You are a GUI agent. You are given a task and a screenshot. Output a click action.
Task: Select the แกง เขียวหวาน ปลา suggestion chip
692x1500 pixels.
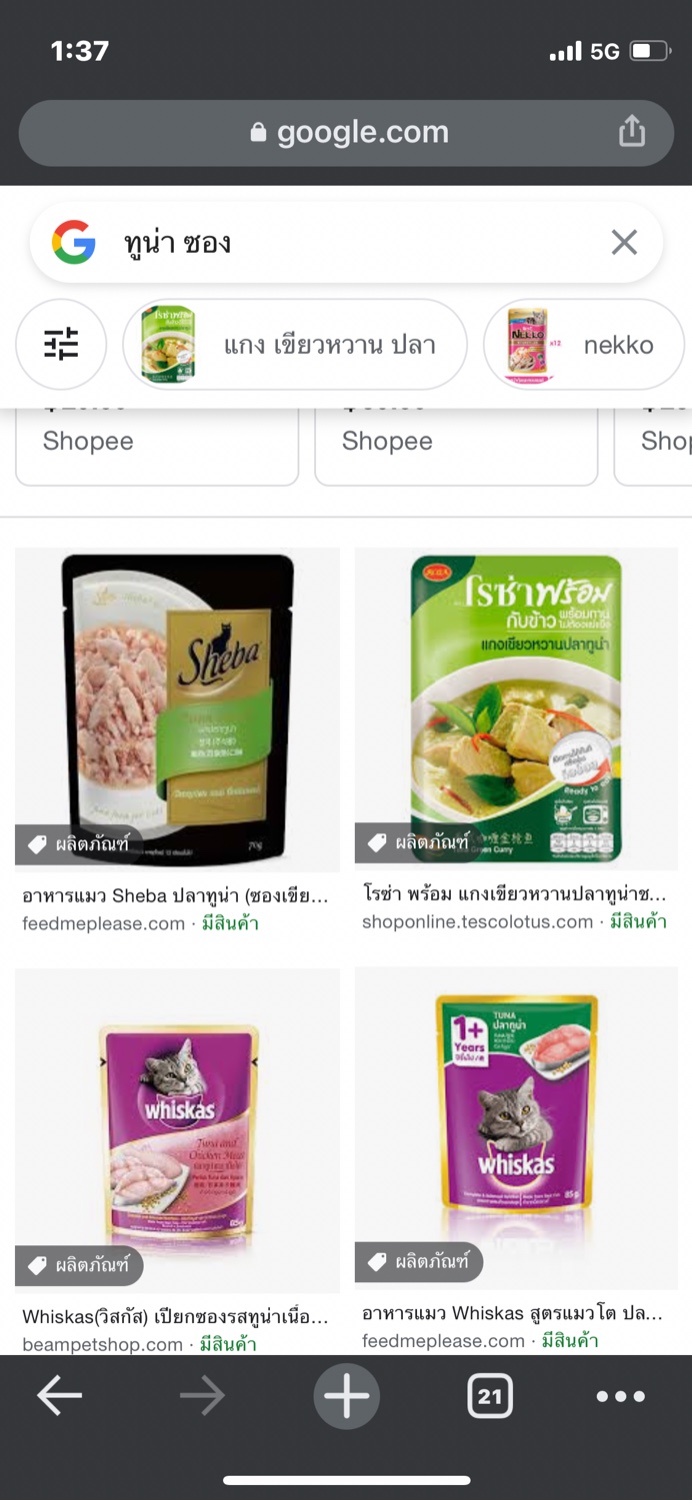(x=295, y=344)
